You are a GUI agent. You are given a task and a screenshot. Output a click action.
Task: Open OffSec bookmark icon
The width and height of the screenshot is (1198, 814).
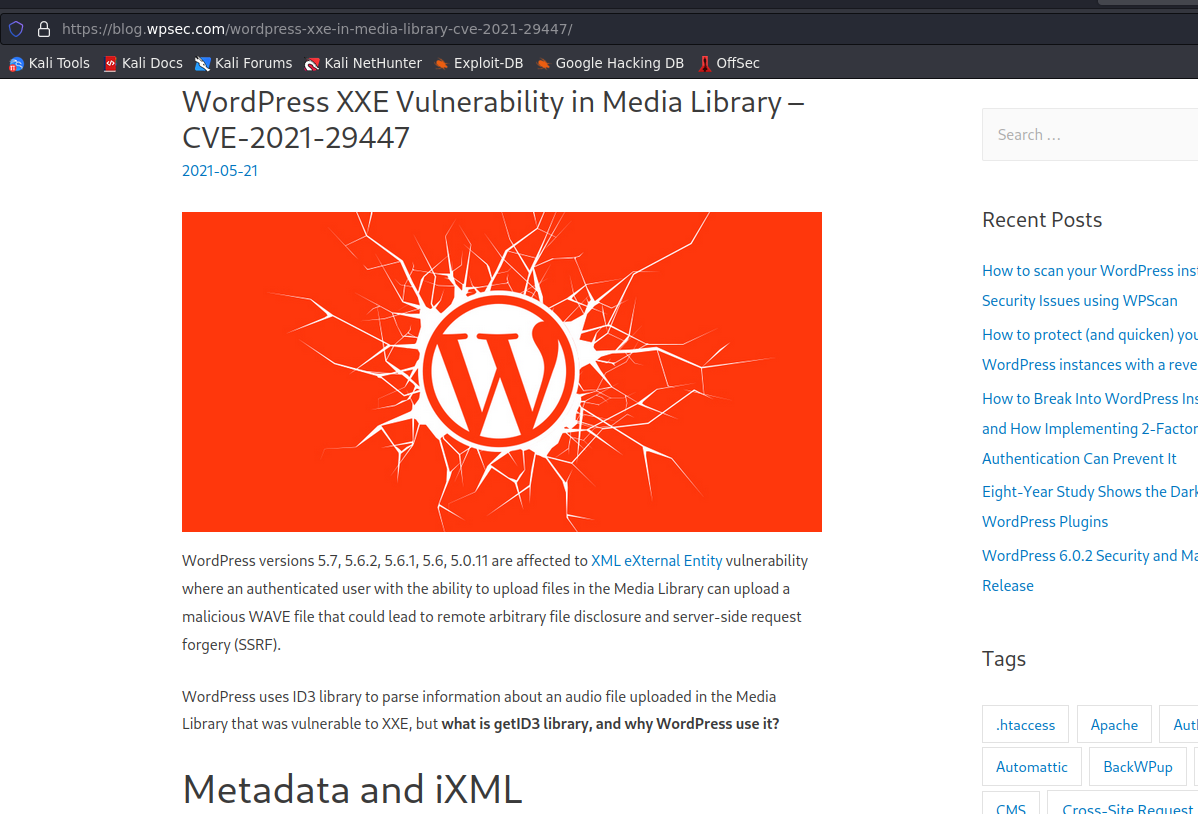coord(704,63)
